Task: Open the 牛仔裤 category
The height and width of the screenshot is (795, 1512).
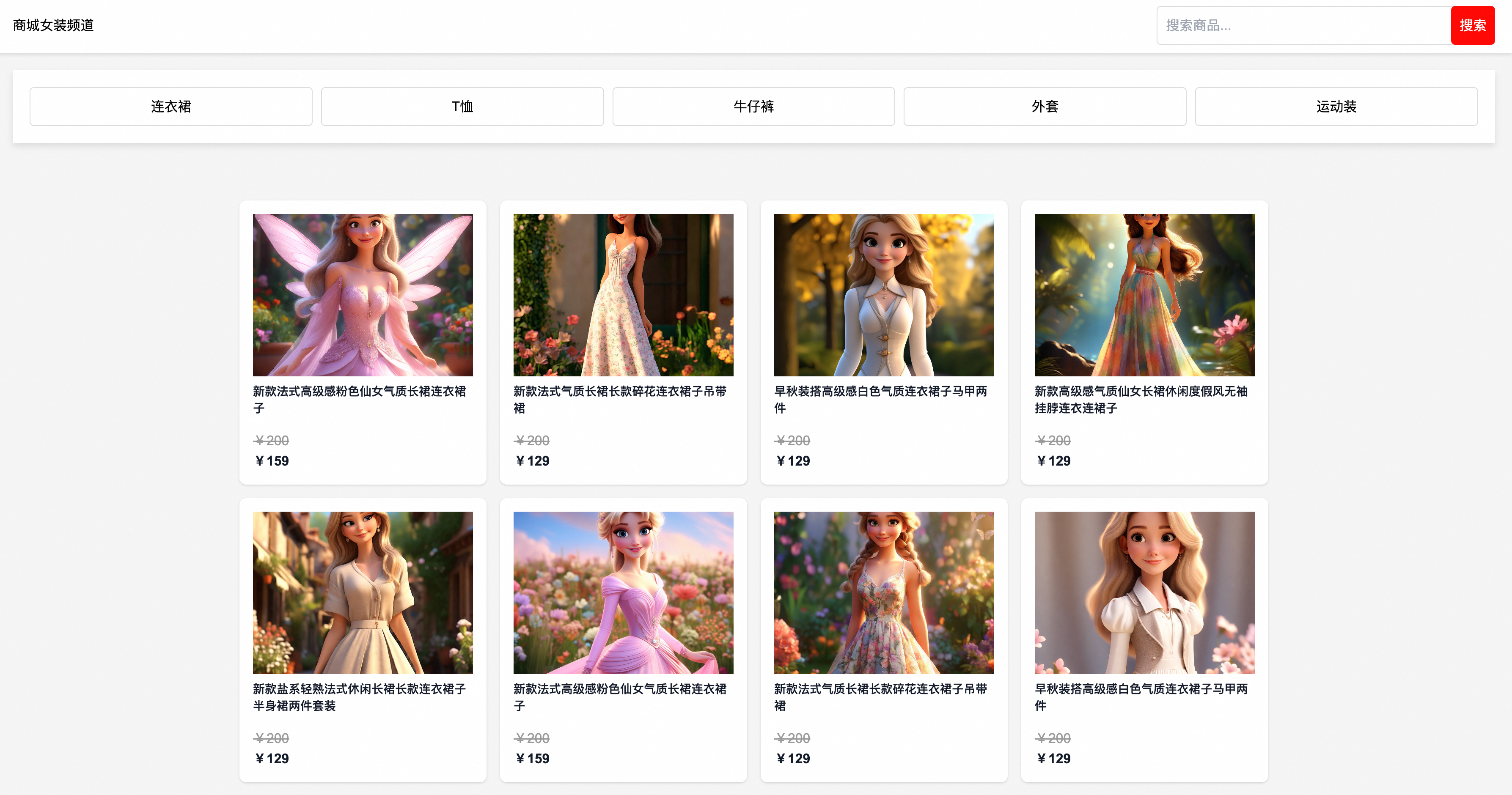Action: pos(753,106)
